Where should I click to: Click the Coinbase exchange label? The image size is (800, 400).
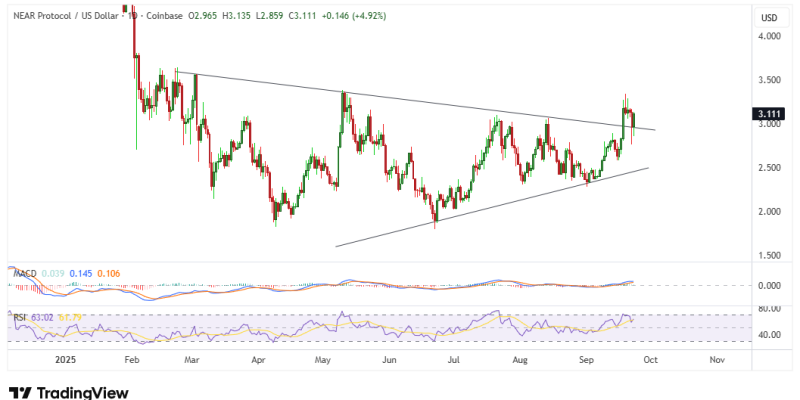[x=165, y=16]
